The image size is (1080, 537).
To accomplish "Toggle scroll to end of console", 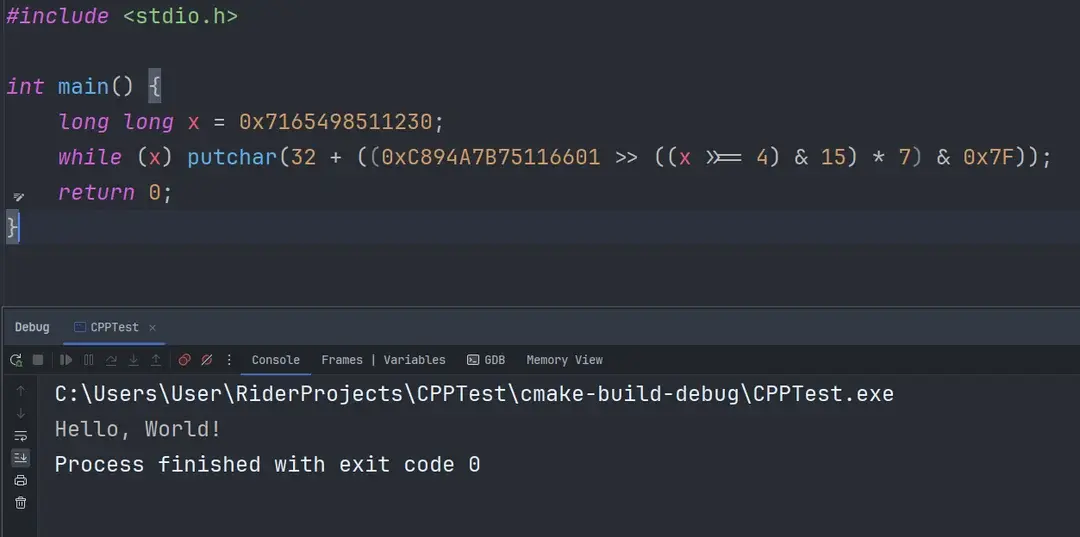I will click(x=20, y=458).
